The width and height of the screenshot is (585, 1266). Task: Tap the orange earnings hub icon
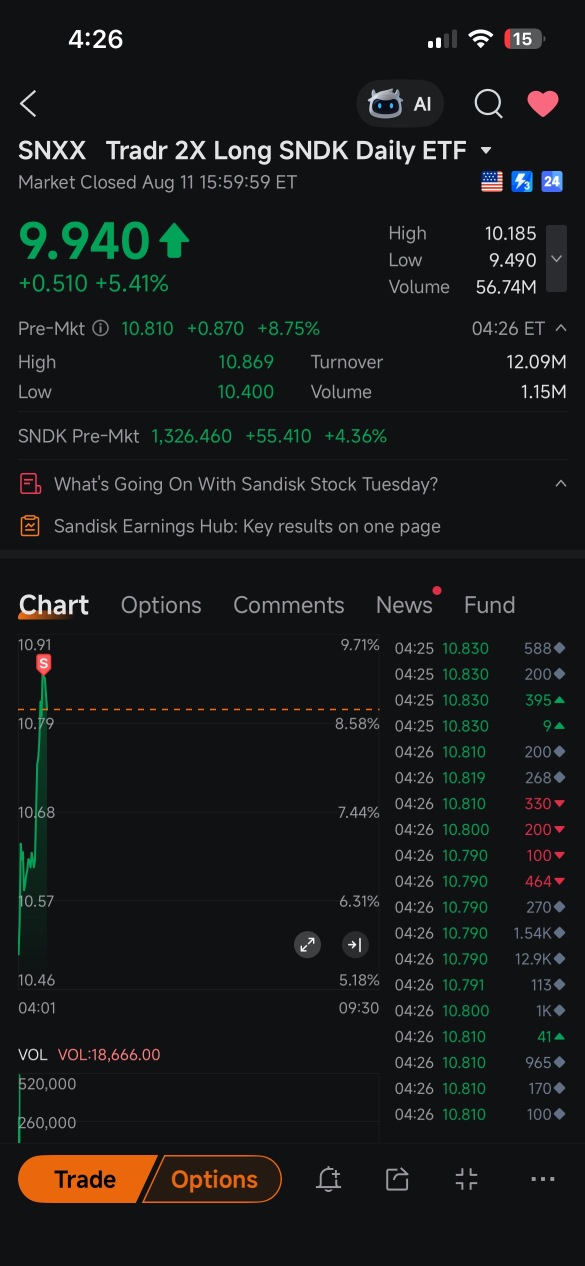point(30,526)
